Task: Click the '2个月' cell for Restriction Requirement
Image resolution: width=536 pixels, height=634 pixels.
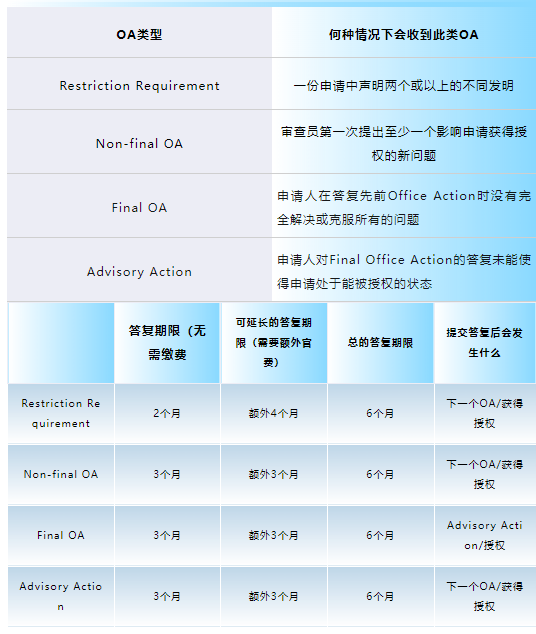Action: pos(167,413)
